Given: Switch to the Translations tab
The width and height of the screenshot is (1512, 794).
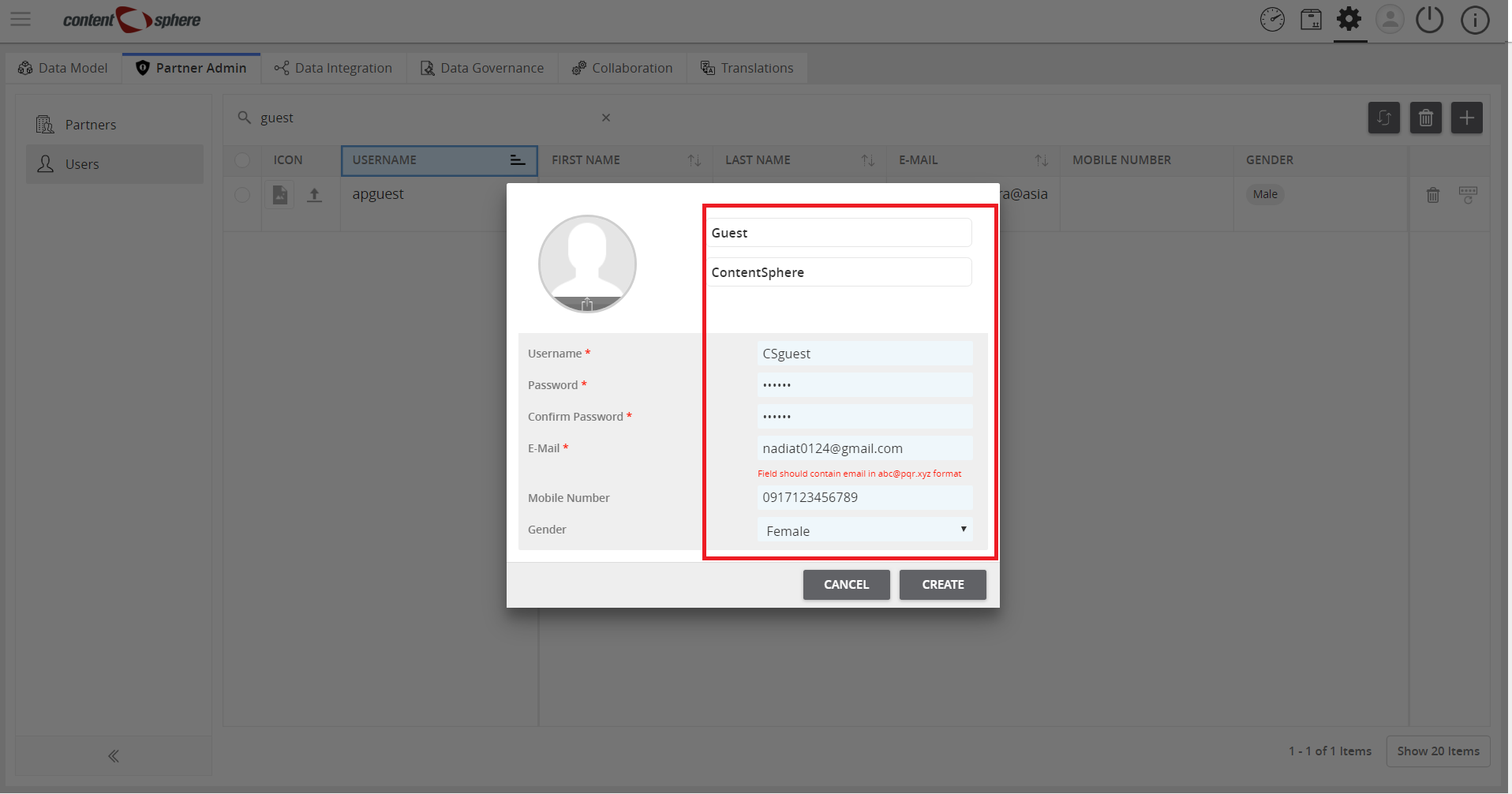Looking at the screenshot, I should pyautogui.click(x=747, y=68).
